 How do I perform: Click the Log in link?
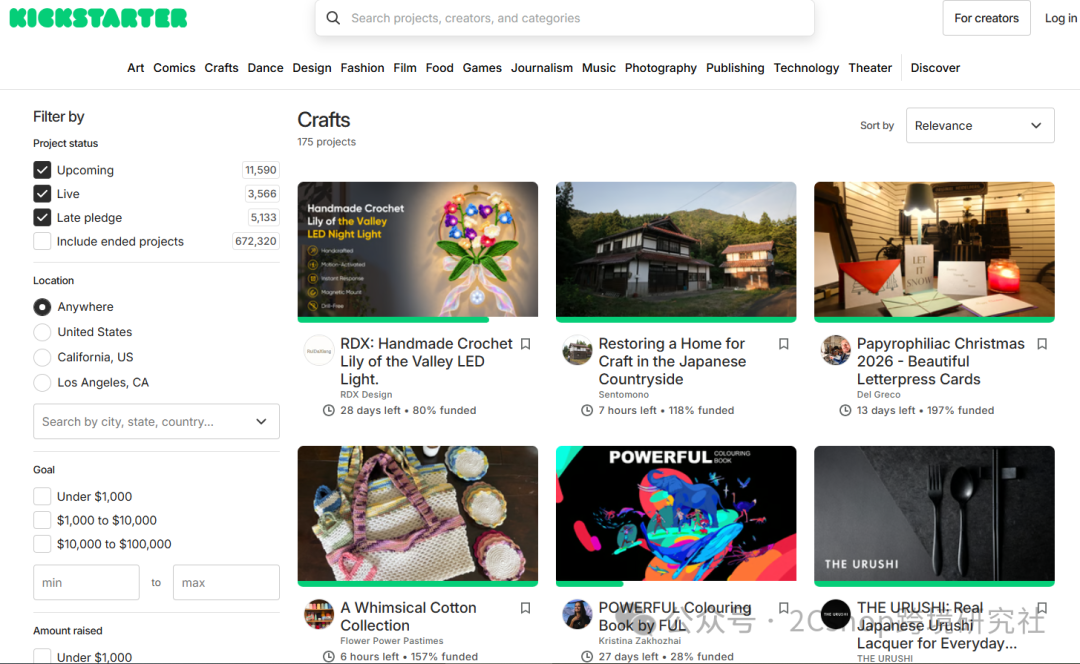pos(1061,18)
